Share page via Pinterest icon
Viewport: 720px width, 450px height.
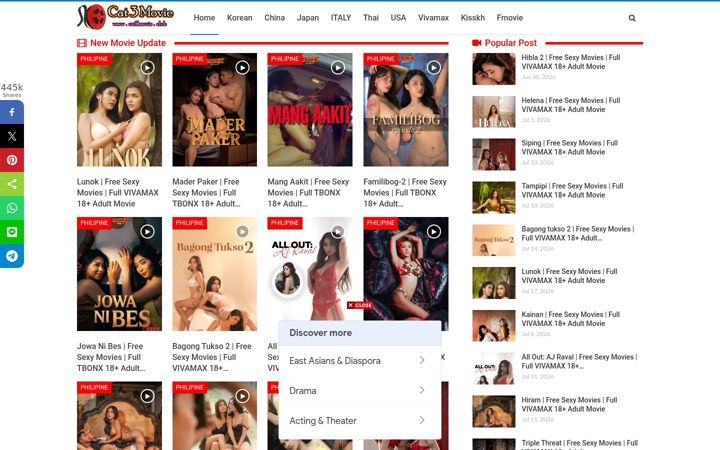pyautogui.click(x=12, y=160)
